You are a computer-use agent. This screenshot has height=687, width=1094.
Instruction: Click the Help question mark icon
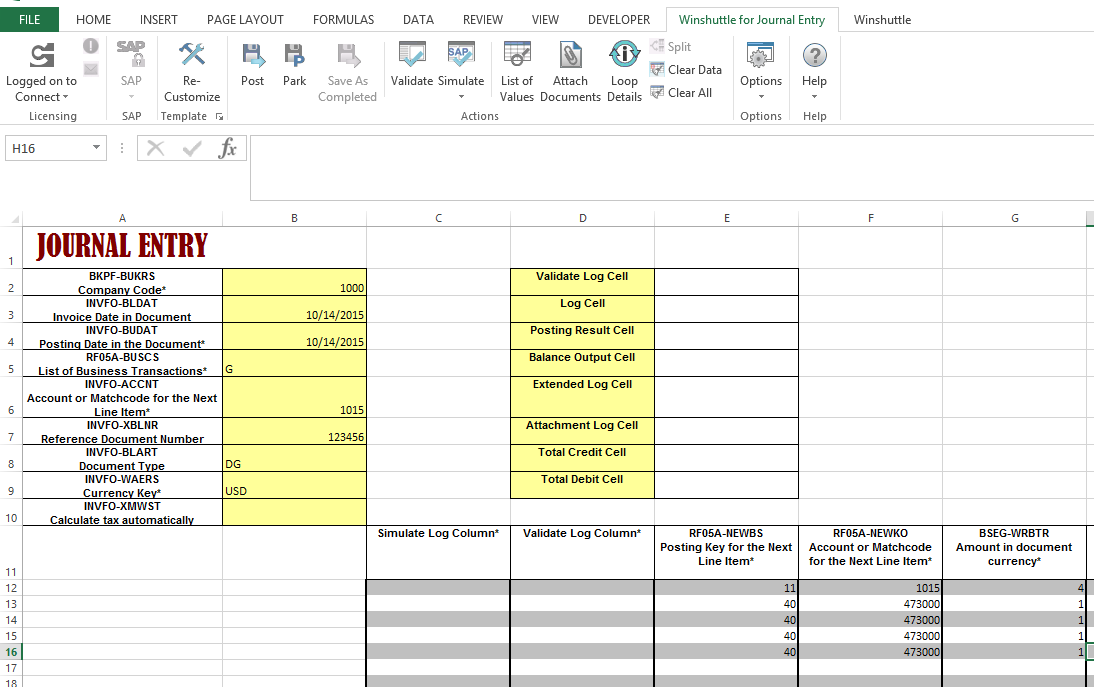coord(814,55)
